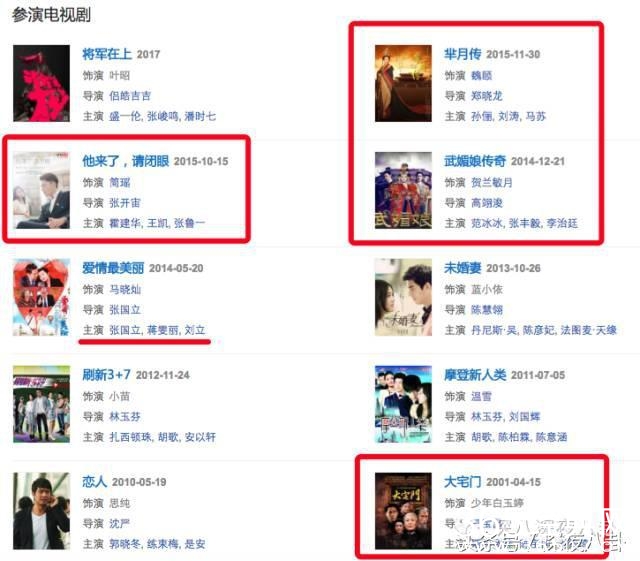Open the 武媚娘传奇 title link
640x561 pixels.
pyautogui.click(x=475, y=161)
